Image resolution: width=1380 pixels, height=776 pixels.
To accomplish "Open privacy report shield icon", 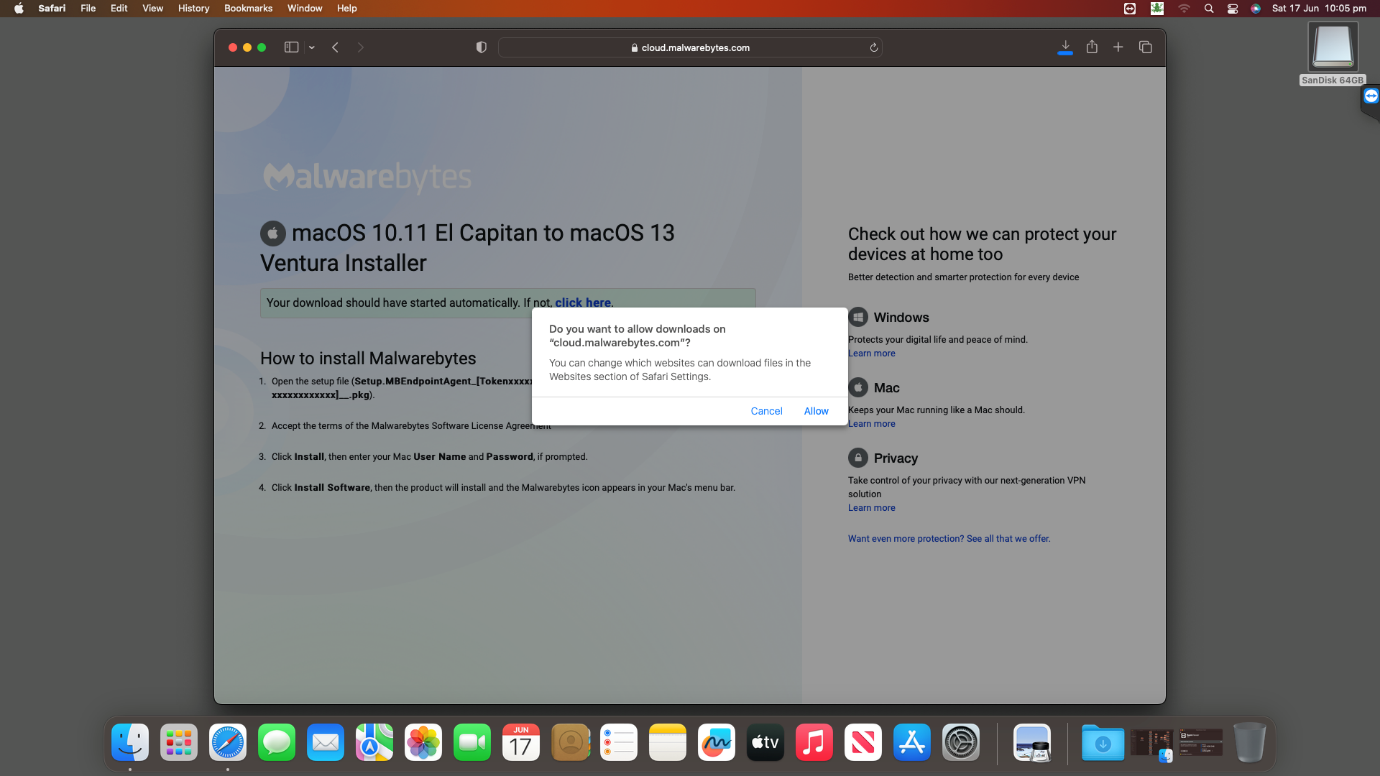I will [x=481, y=47].
